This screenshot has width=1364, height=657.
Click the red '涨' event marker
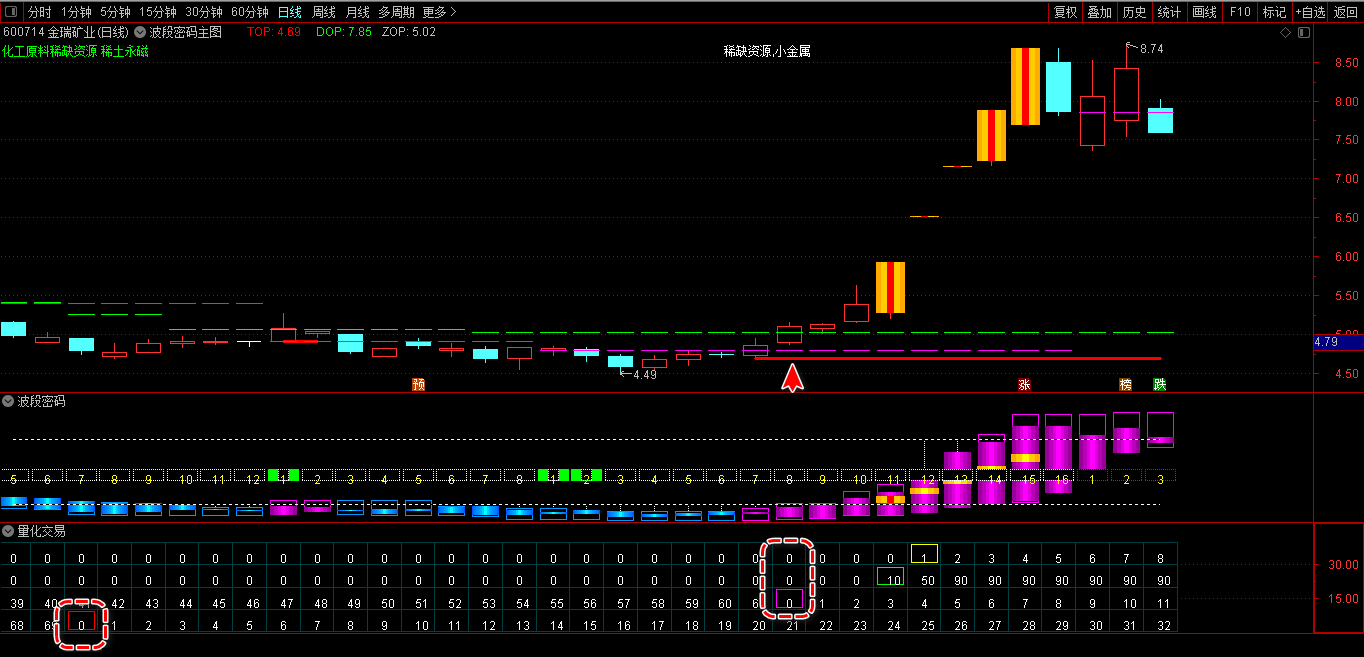(x=1024, y=384)
